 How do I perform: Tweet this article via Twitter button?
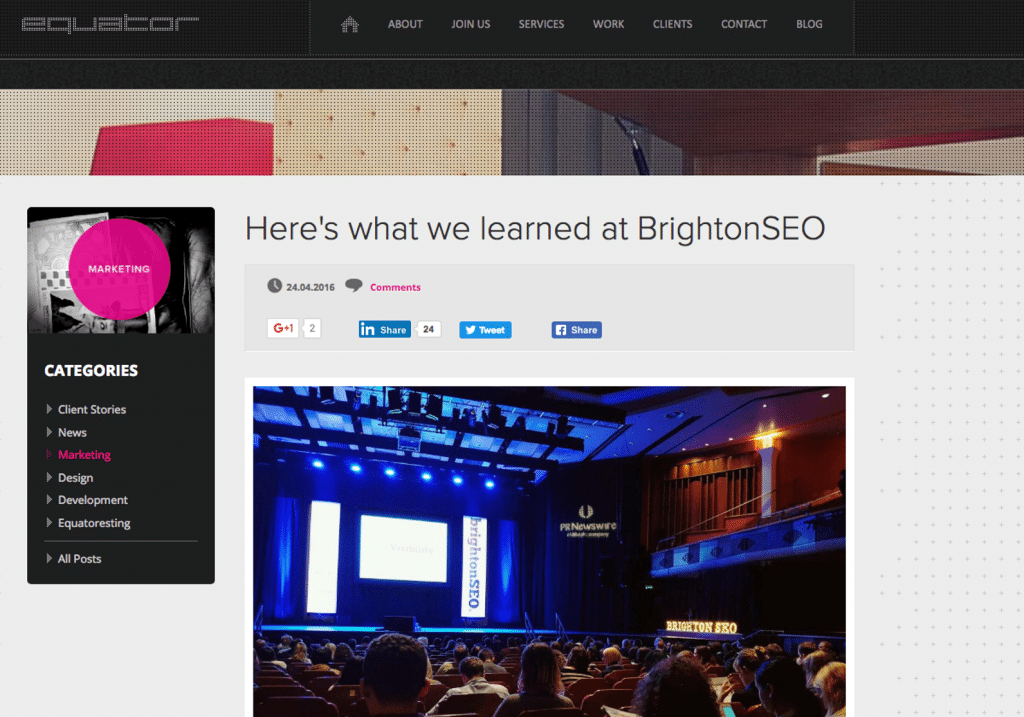click(x=485, y=330)
